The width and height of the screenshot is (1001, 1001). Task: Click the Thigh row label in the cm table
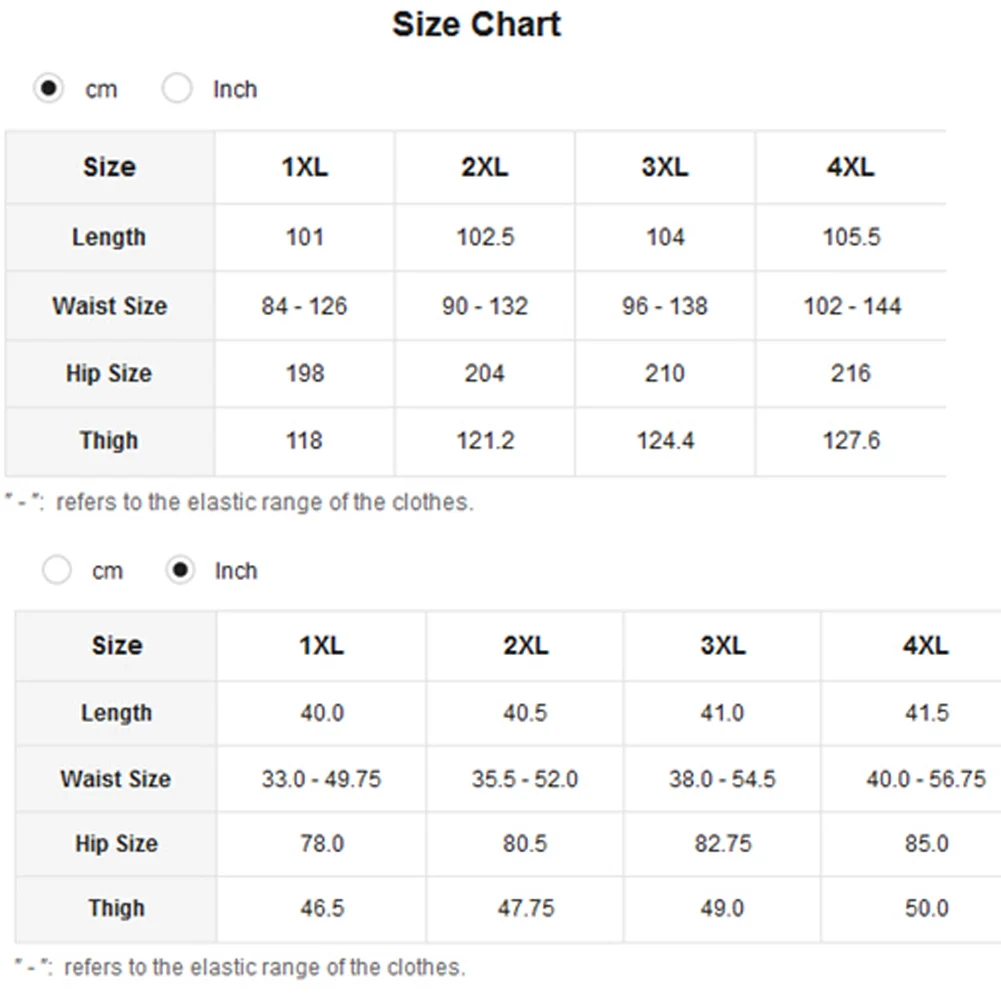(109, 440)
